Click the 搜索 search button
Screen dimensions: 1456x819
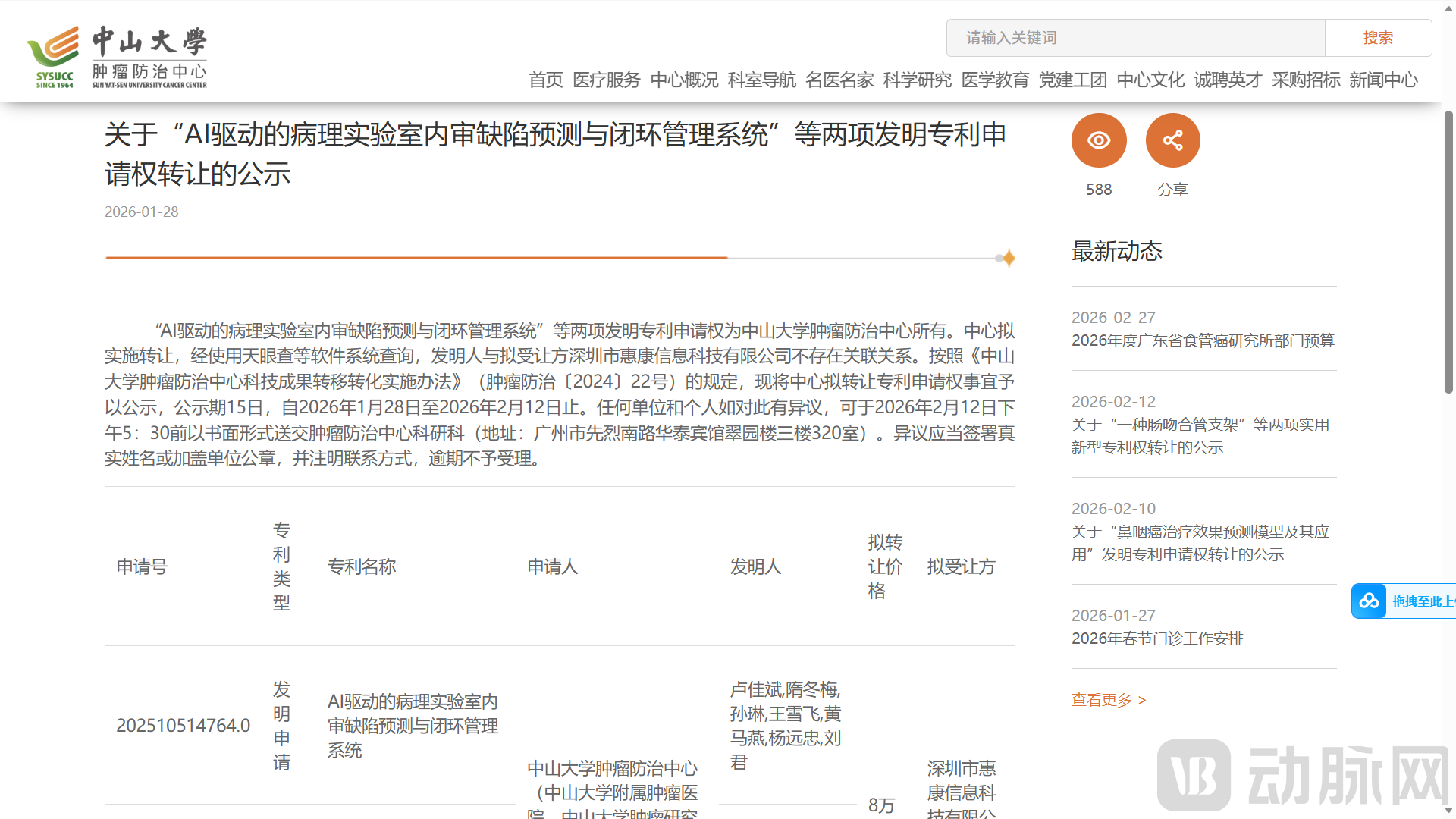(x=1378, y=37)
